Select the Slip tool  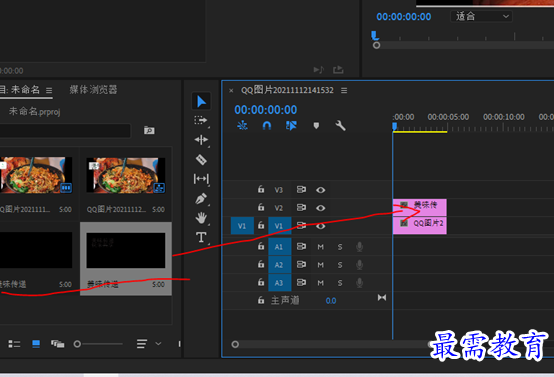201,179
